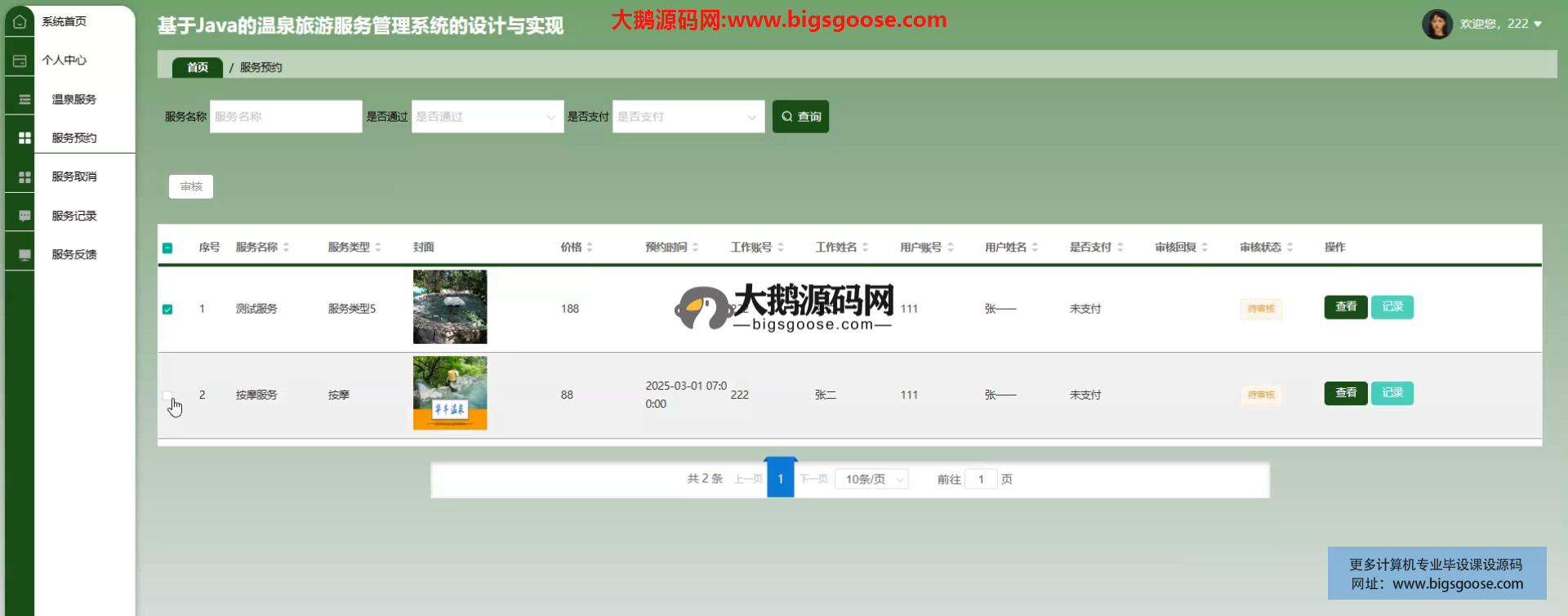Click 查看 button for 按摩服务 row
This screenshot has height=616, width=1568.
1345,393
